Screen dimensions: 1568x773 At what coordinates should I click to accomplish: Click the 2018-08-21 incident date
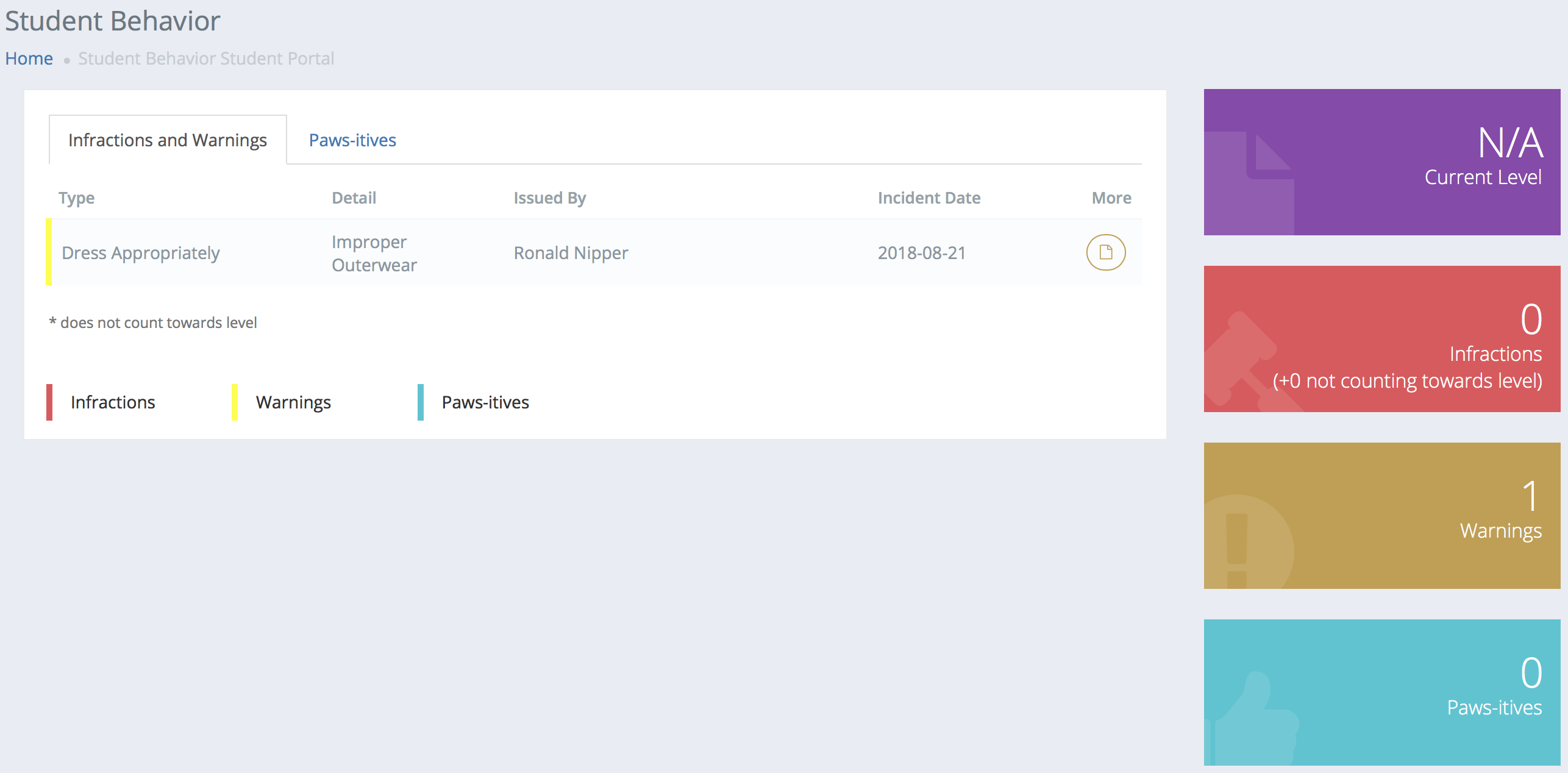922,253
